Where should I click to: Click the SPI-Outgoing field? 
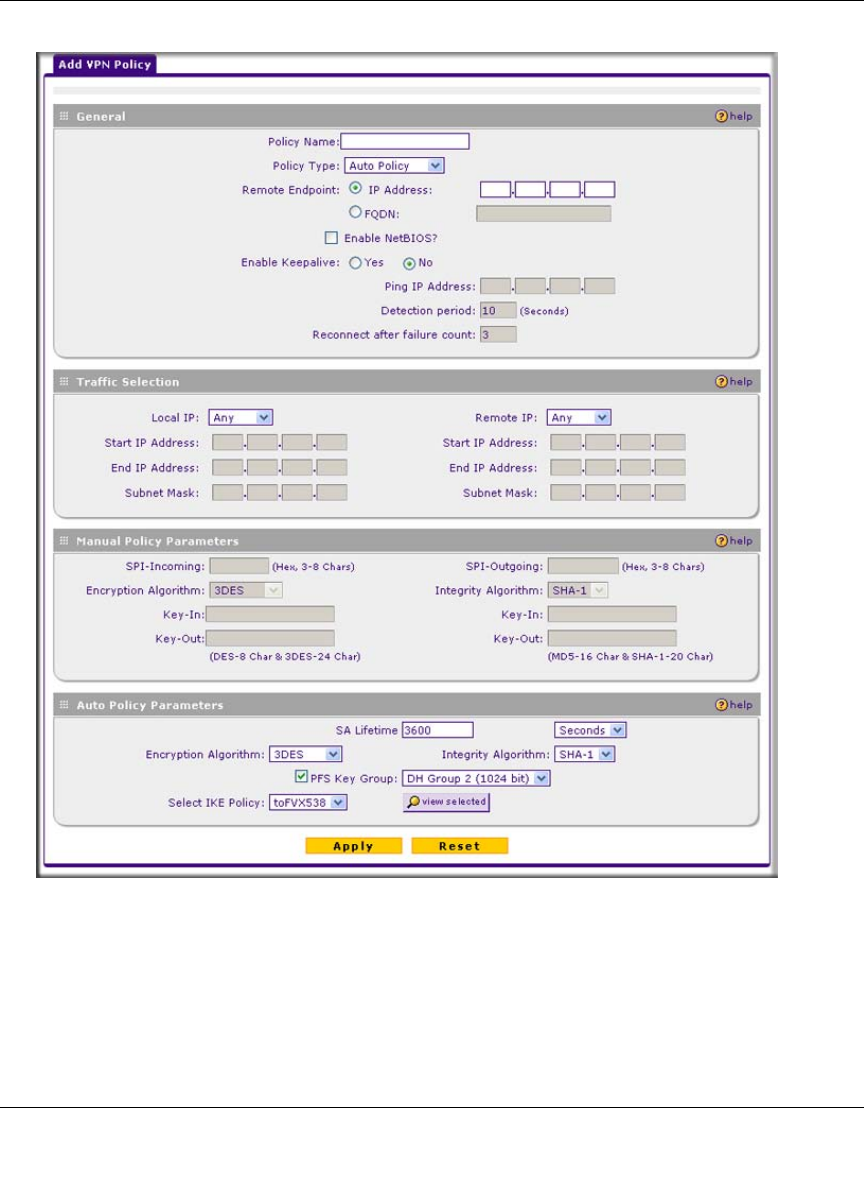pyautogui.click(x=583, y=566)
